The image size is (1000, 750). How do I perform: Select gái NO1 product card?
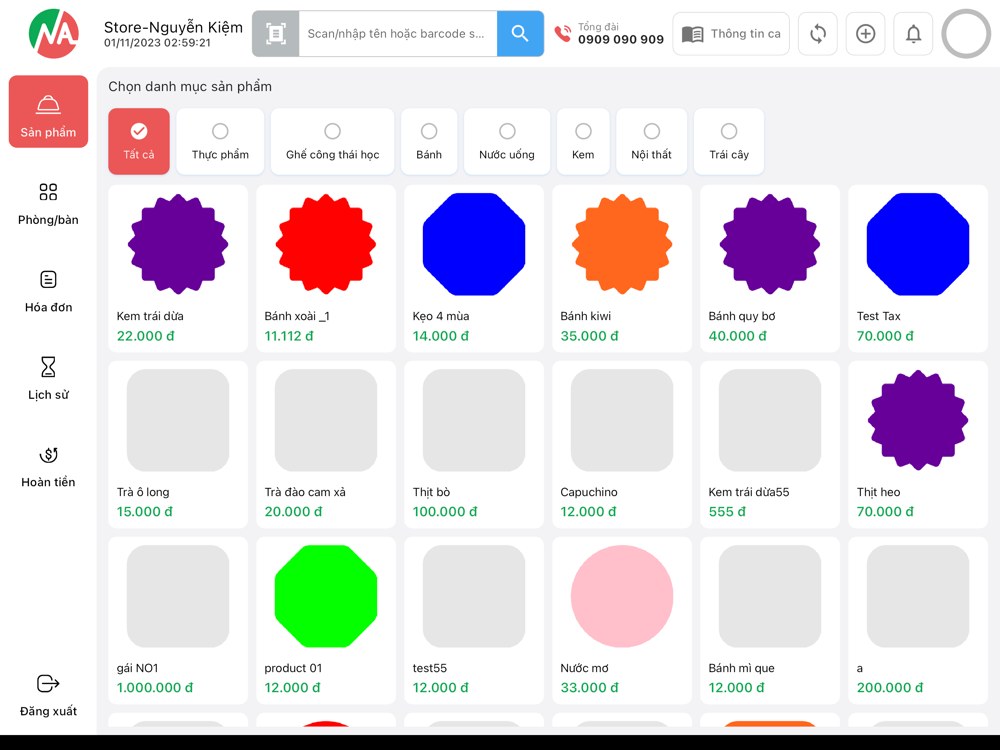[x=178, y=621]
